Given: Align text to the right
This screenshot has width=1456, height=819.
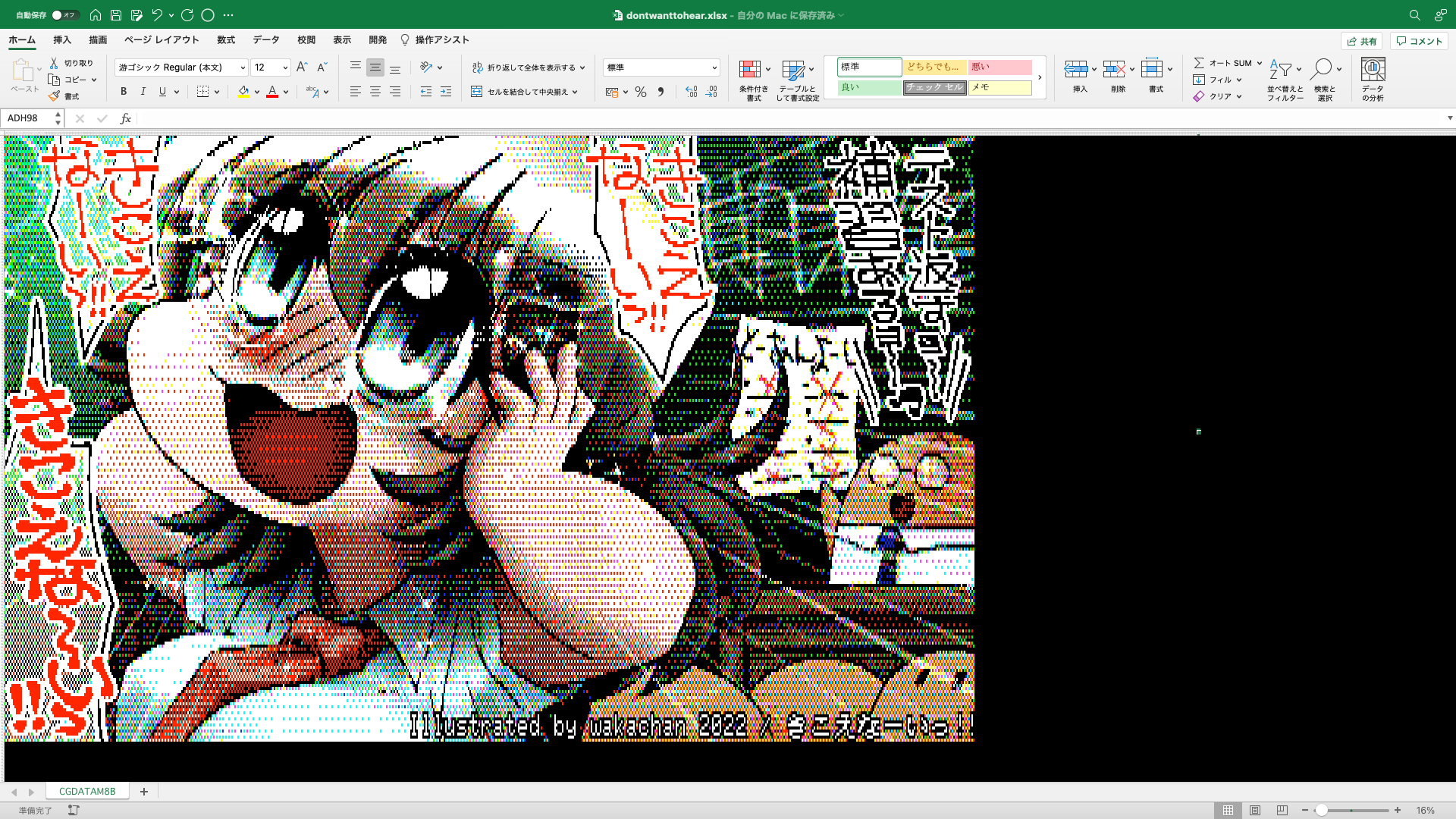Looking at the screenshot, I should tap(395, 92).
